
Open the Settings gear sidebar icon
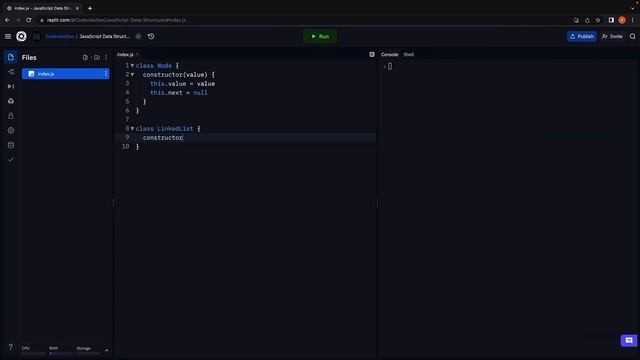pyautogui.click(x=11, y=131)
